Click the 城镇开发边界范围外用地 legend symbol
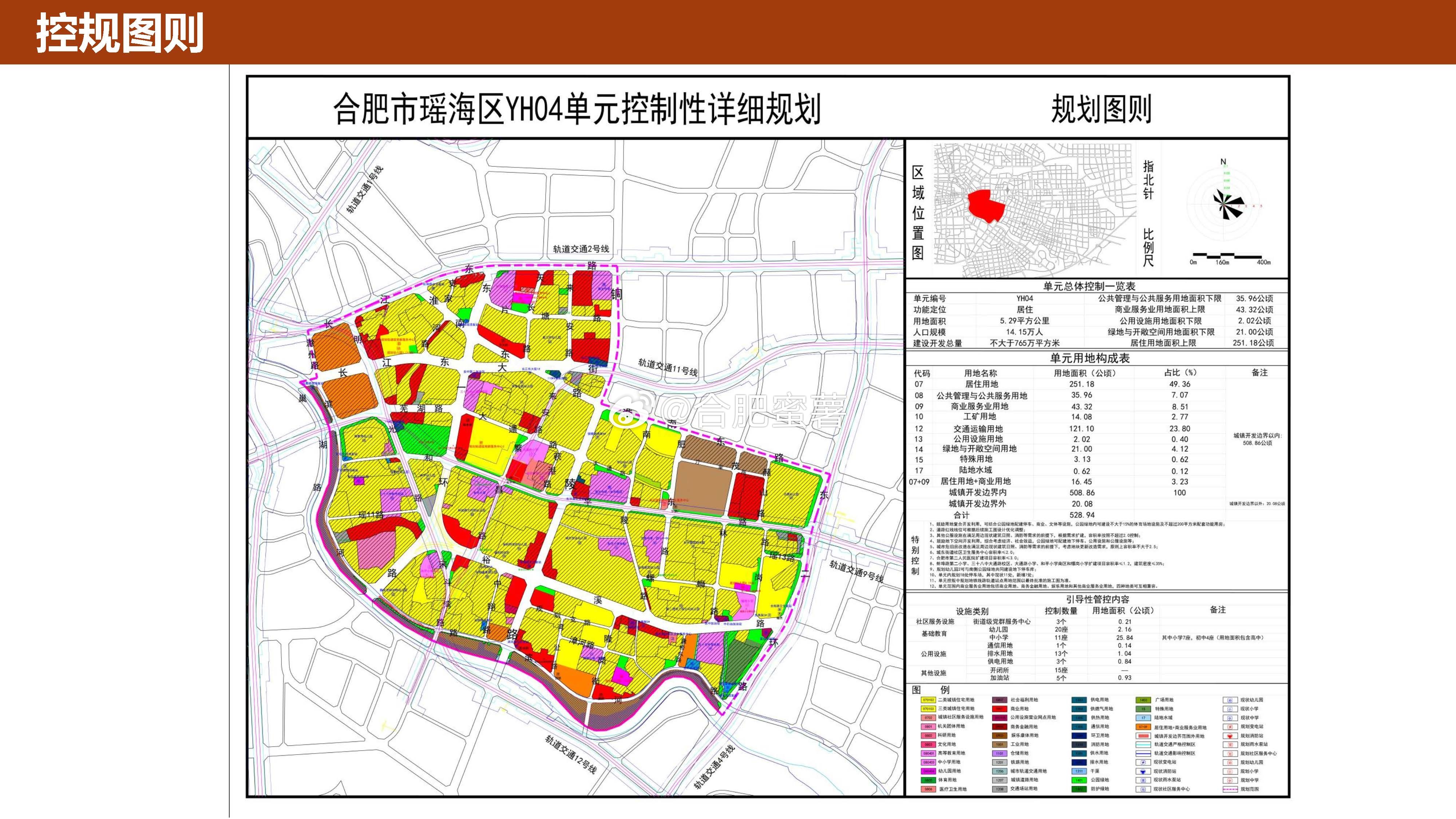This screenshot has width=1456, height=819. [1143, 736]
